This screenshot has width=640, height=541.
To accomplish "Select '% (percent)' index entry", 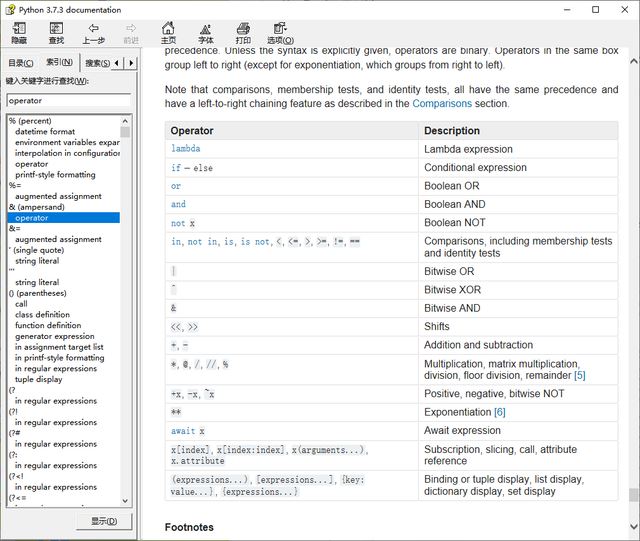I will pyautogui.click(x=30, y=121).
